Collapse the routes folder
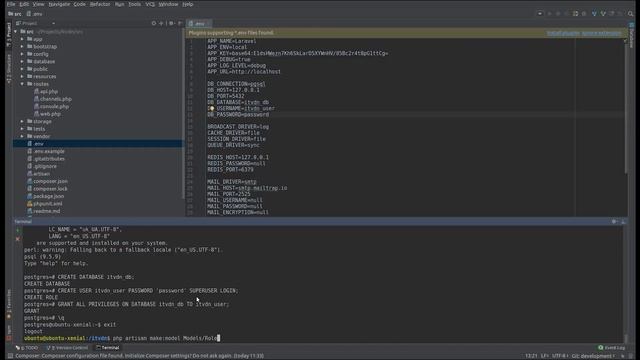The image size is (640, 360). (22, 84)
